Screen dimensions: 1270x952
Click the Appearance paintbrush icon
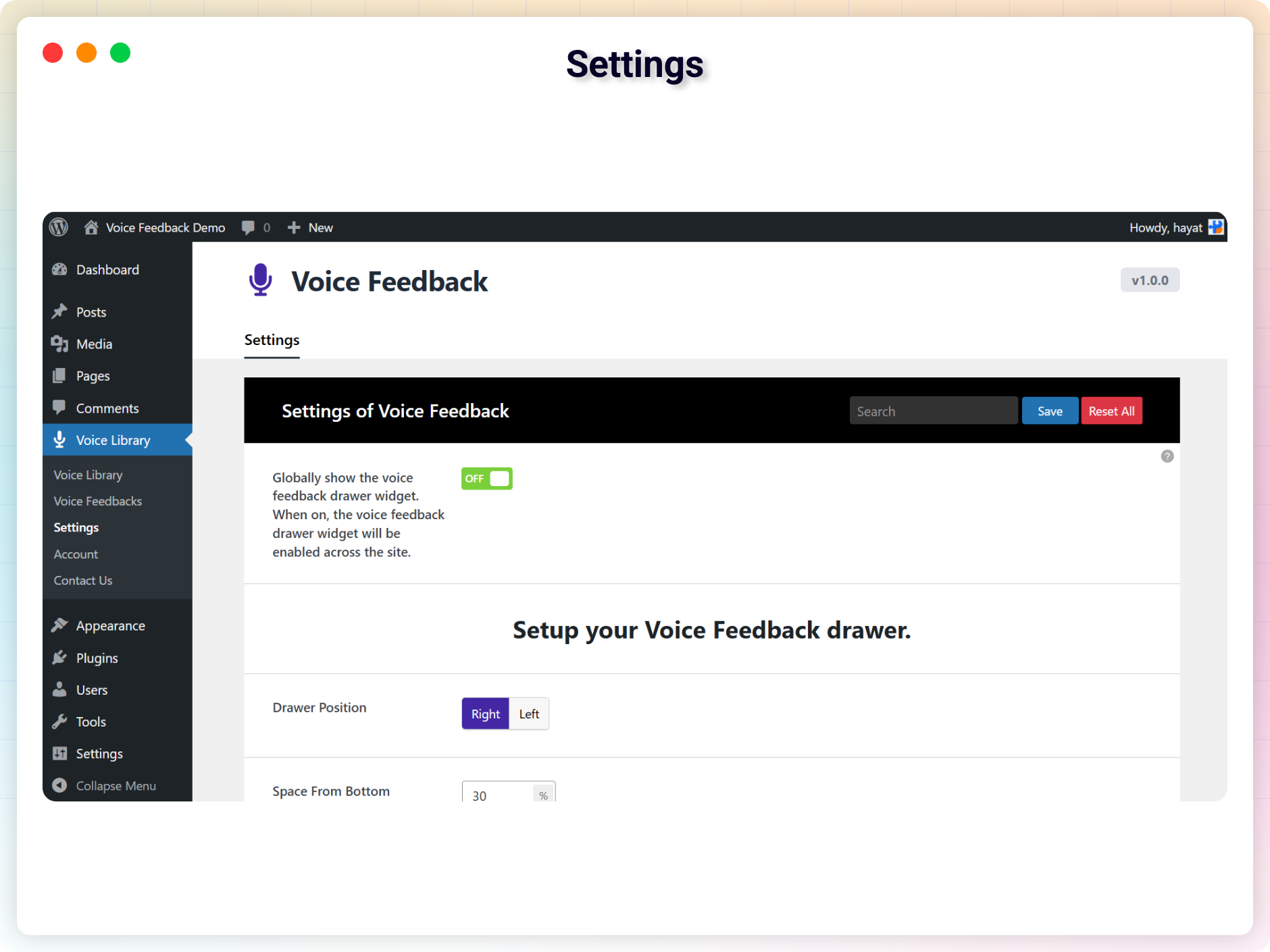59,625
